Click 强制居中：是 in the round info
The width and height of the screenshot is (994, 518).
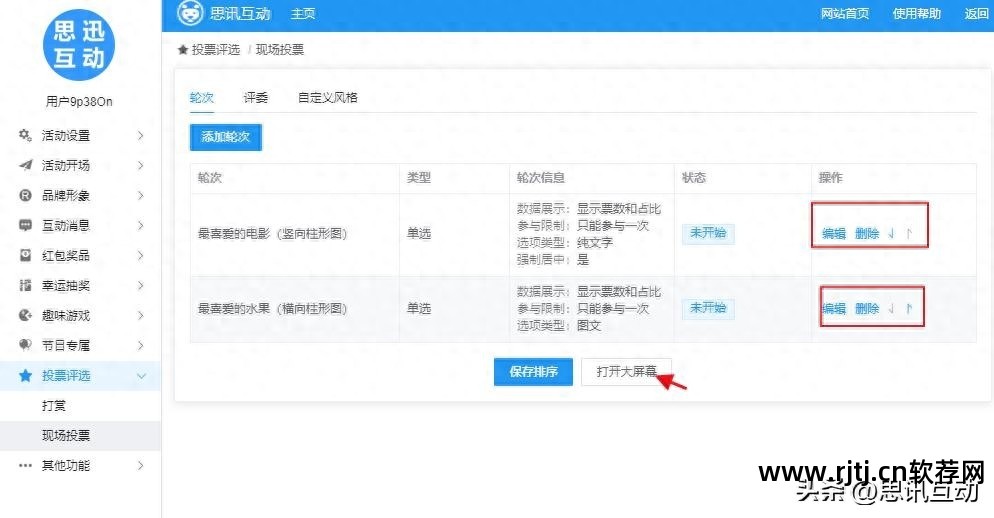pyautogui.click(x=553, y=259)
